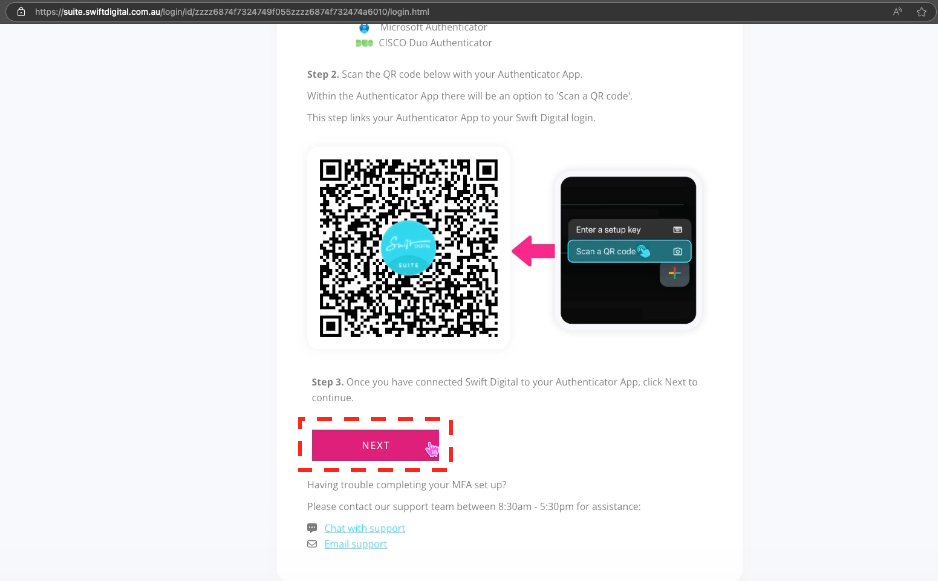Click 'This step links your Authenticator App' sentence
Screen dimensions: 938x581
[x=451, y=117]
